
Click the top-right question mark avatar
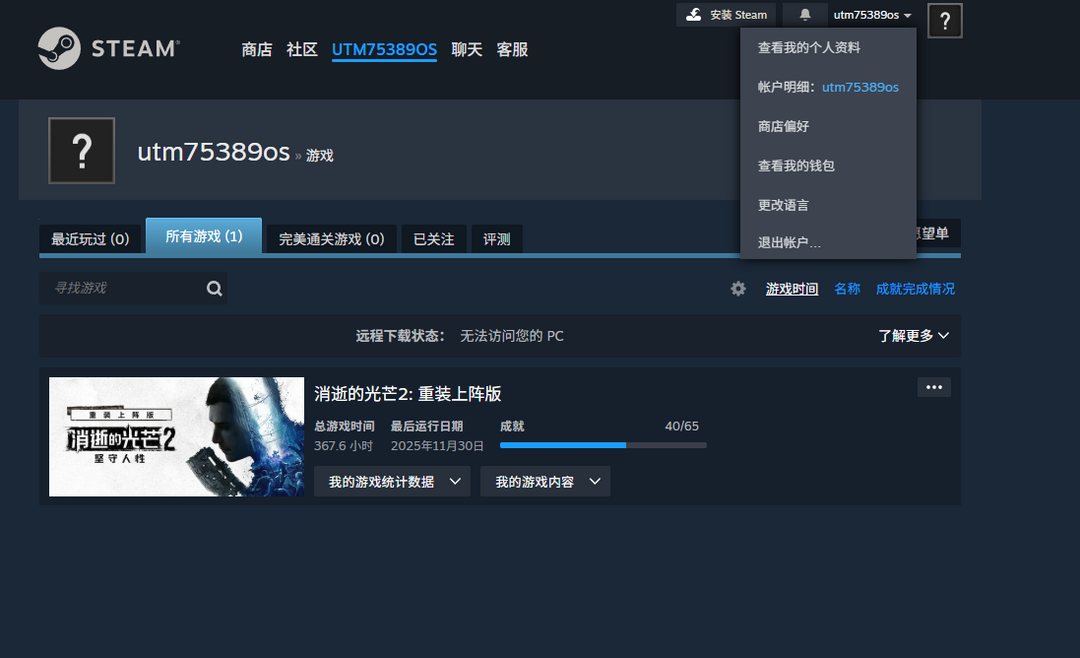tap(945, 20)
